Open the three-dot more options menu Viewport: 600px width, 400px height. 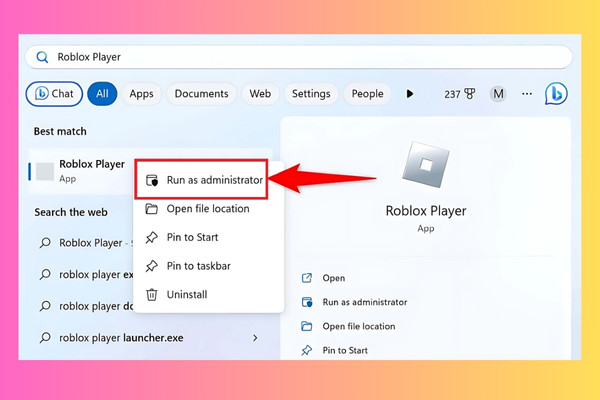click(x=527, y=94)
